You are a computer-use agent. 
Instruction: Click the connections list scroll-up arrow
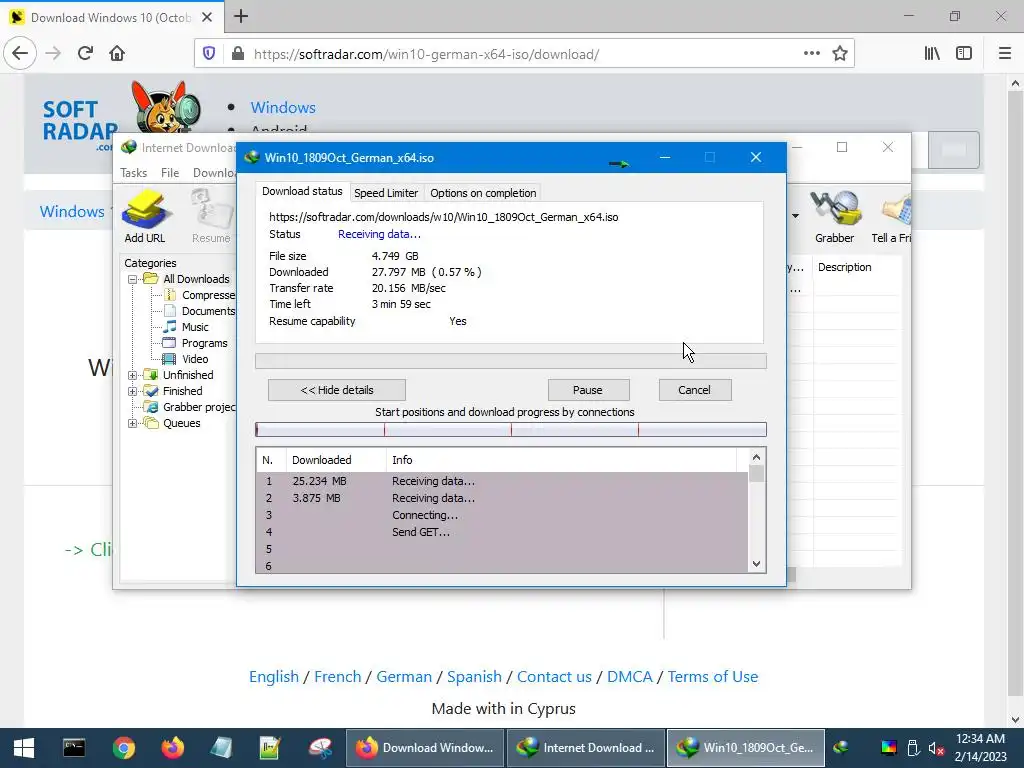[756, 458]
